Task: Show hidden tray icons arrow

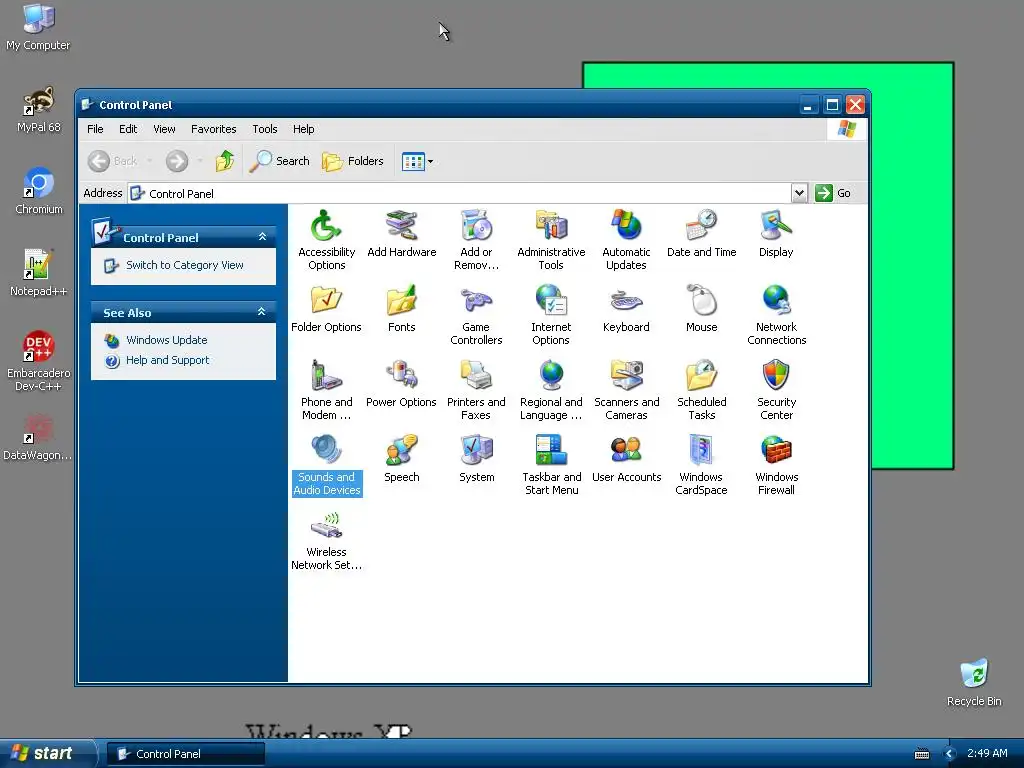Action: [x=950, y=754]
